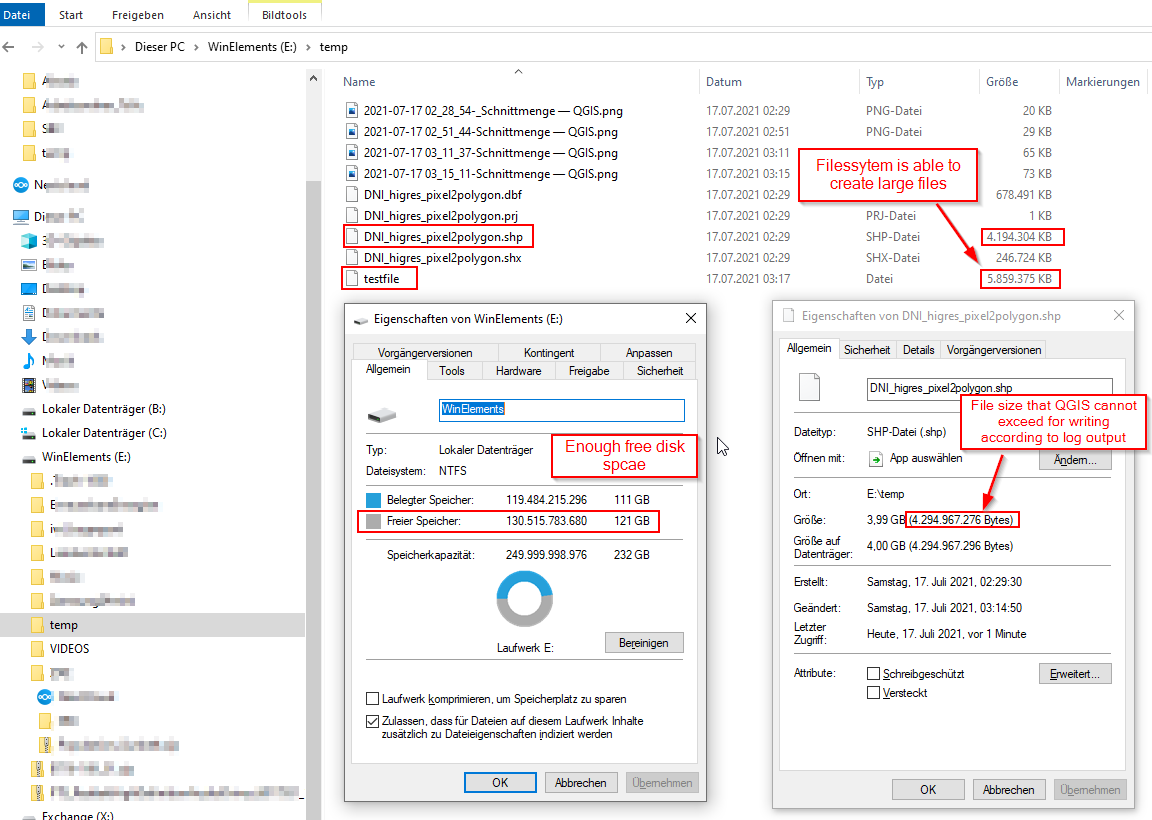Switch to the Bildtools ribbon tab
Image resolution: width=1152 pixels, height=820 pixels.
(284, 14)
